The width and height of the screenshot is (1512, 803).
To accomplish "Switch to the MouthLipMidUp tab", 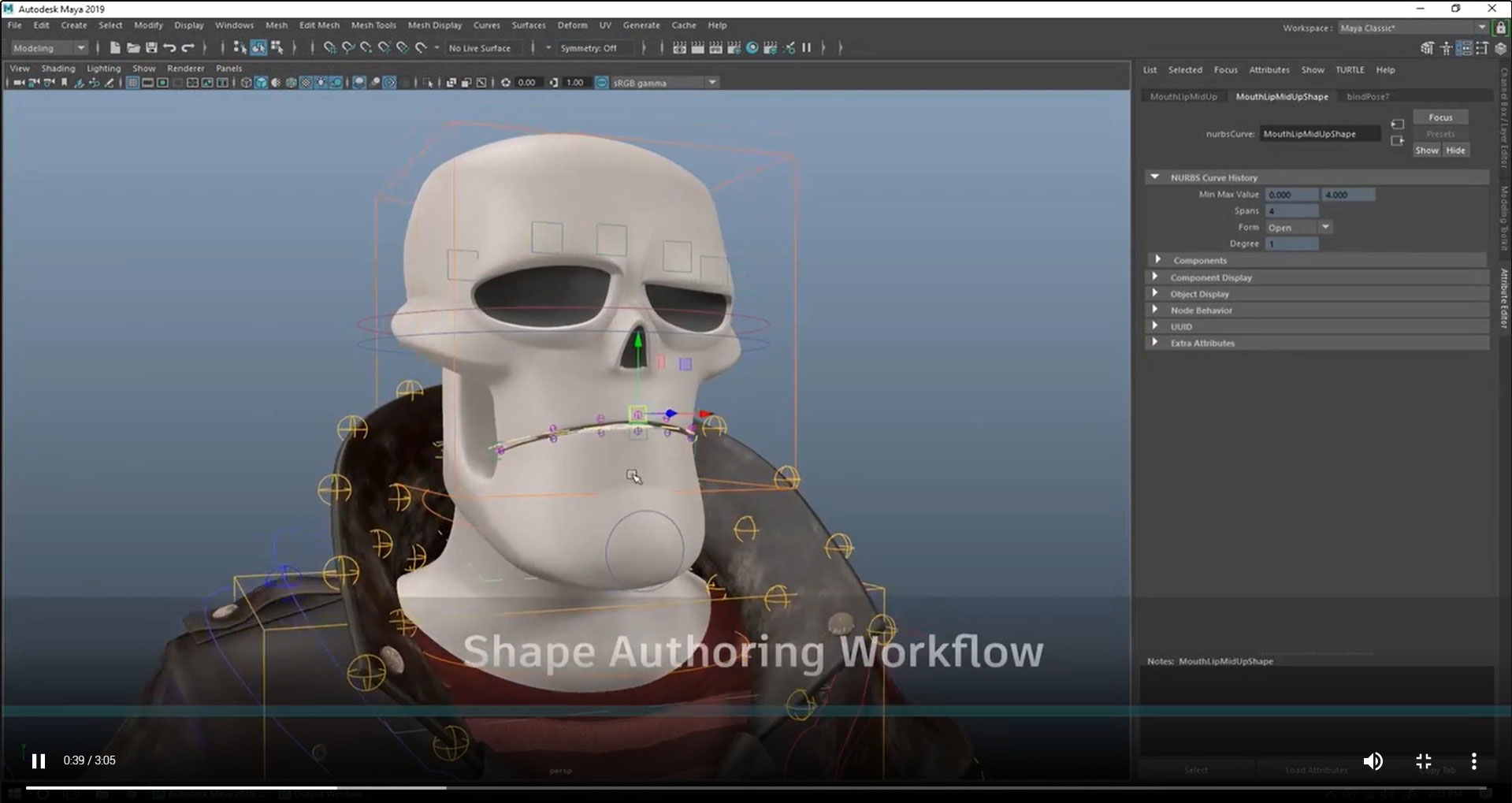I will pyautogui.click(x=1183, y=97).
